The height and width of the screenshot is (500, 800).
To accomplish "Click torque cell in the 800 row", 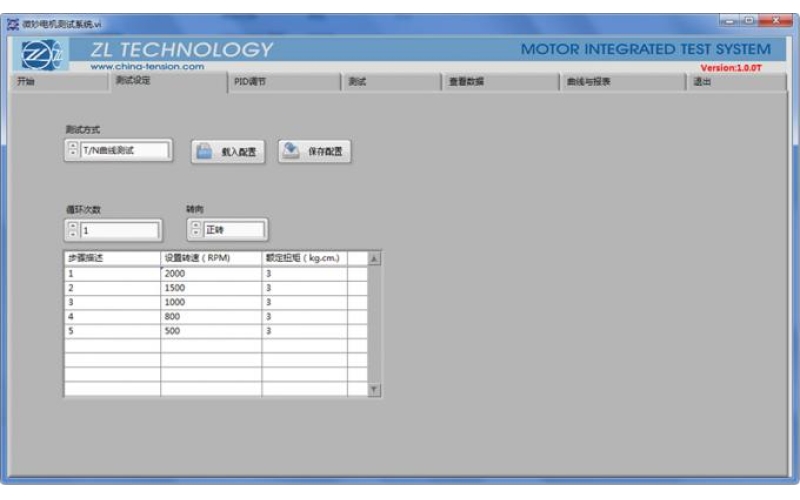I will [x=305, y=316].
